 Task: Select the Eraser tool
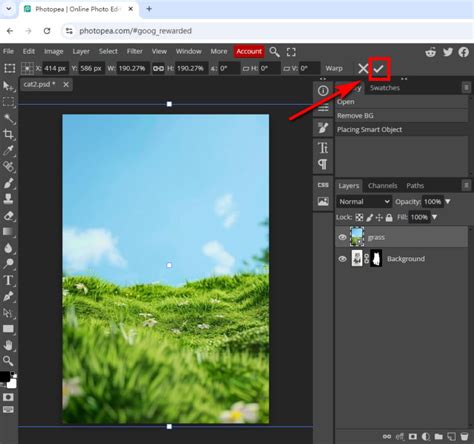[x=8, y=216]
